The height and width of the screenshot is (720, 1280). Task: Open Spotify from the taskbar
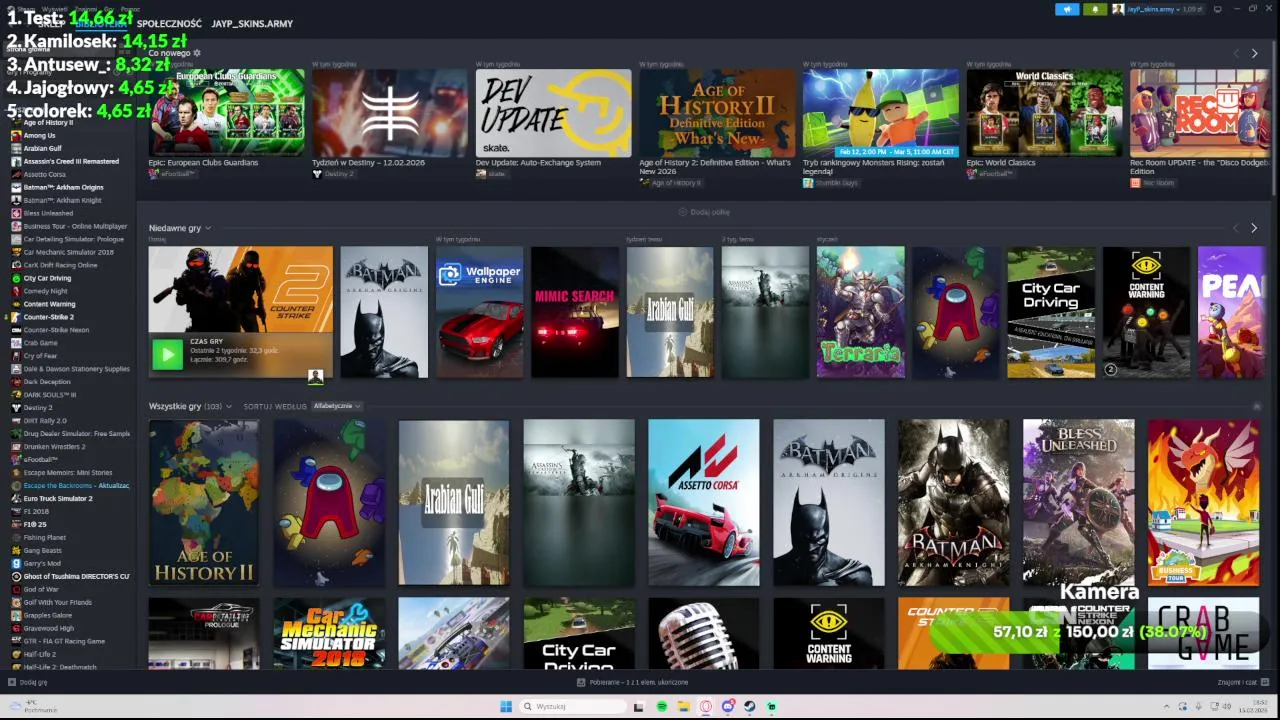click(662, 707)
